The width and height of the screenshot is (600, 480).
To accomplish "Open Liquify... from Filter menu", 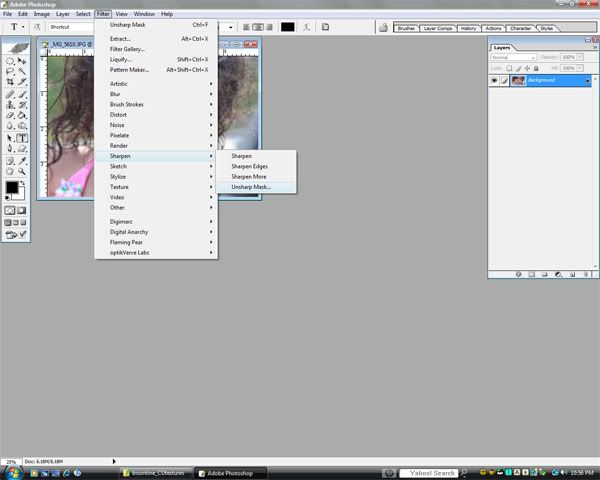I will click(x=156, y=59).
